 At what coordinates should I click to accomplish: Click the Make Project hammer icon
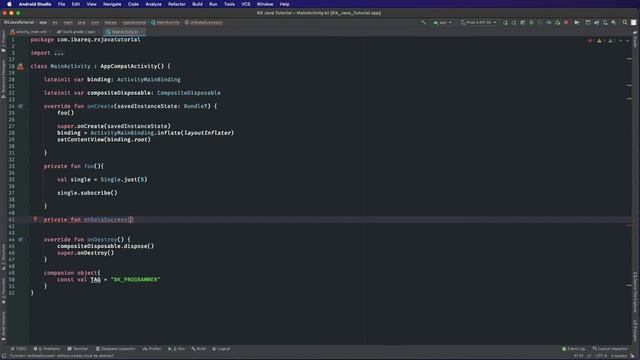click(423, 22)
